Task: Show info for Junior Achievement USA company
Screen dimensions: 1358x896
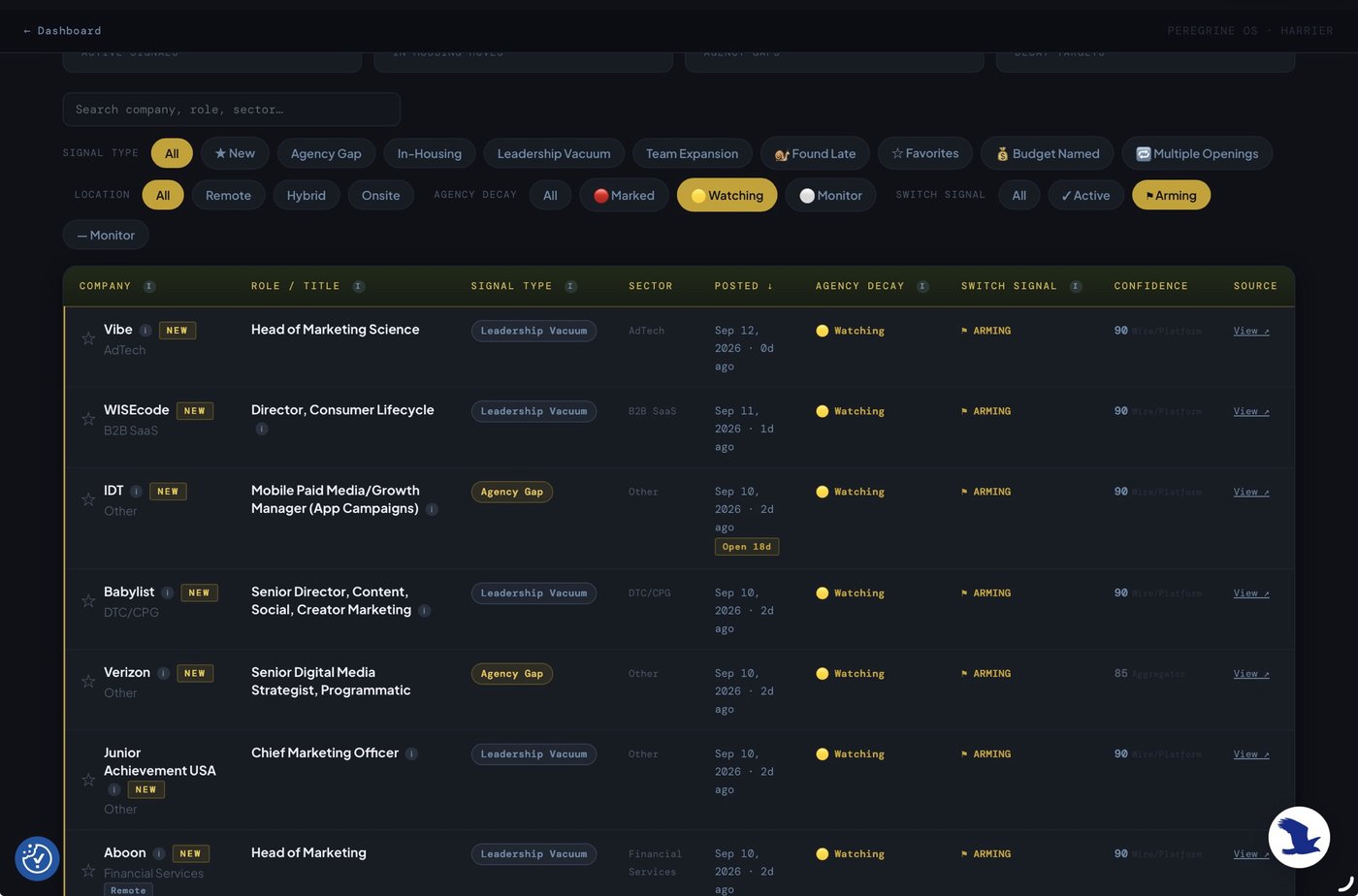Action: pyautogui.click(x=113, y=789)
